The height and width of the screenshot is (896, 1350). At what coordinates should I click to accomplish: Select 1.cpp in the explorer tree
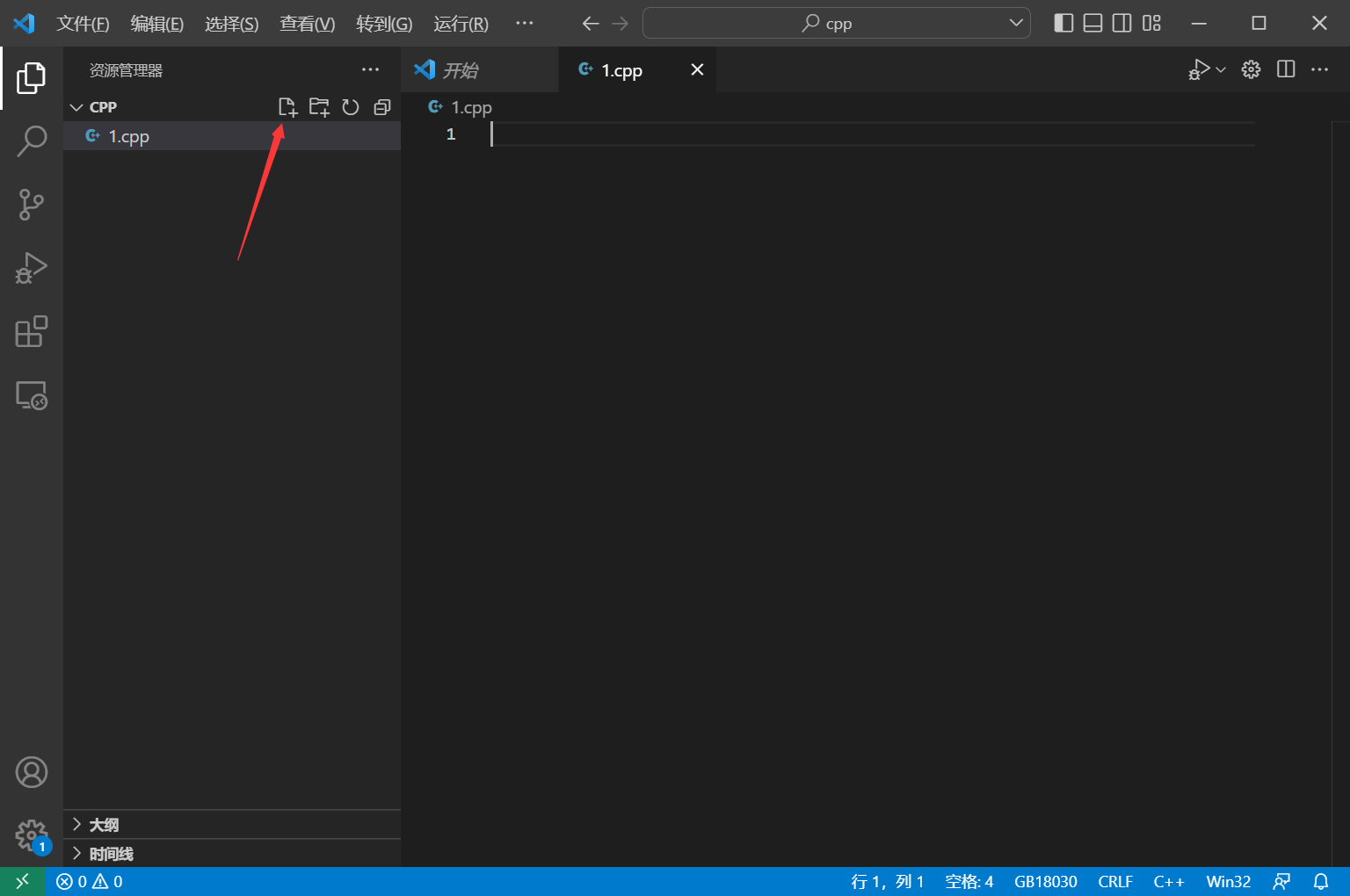232,136
